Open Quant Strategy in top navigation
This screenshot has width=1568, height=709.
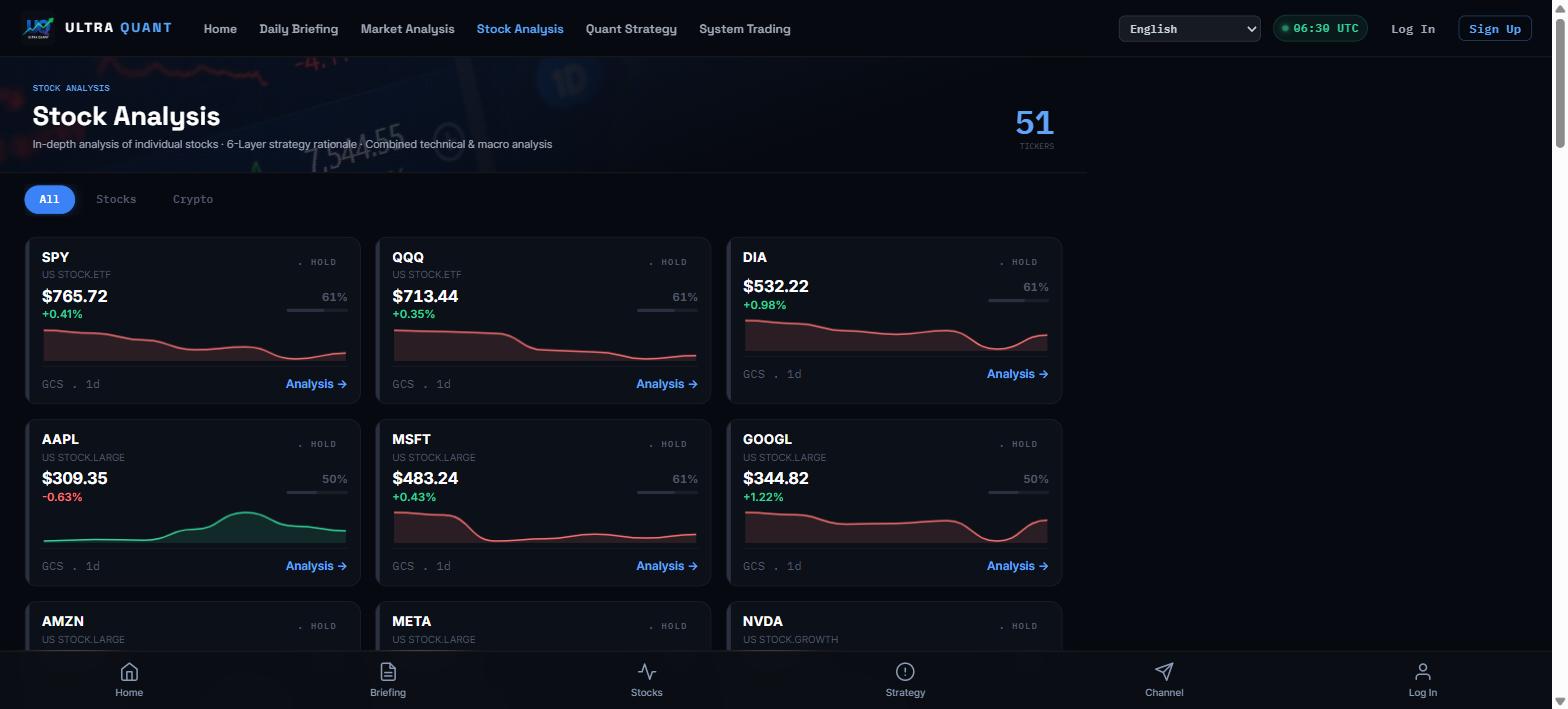click(631, 29)
